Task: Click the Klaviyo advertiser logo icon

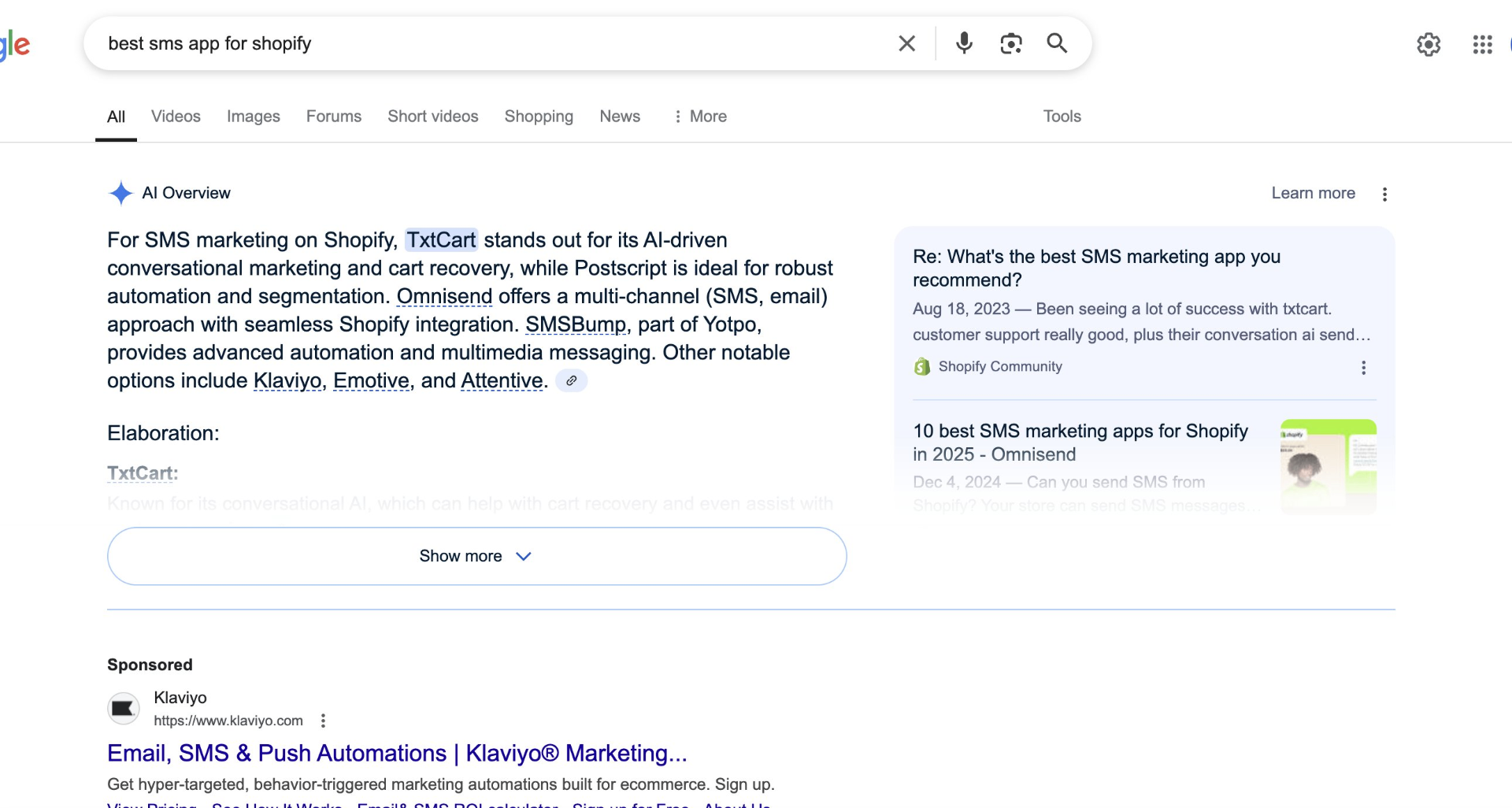Action: [123, 708]
